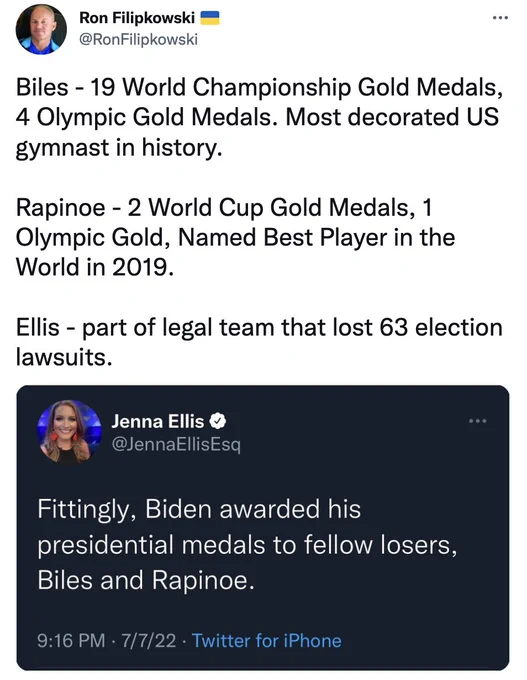Image resolution: width=527 pixels, height=680 pixels.
Task: Click 'Named Best Player in the World' text
Action: click(236, 252)
